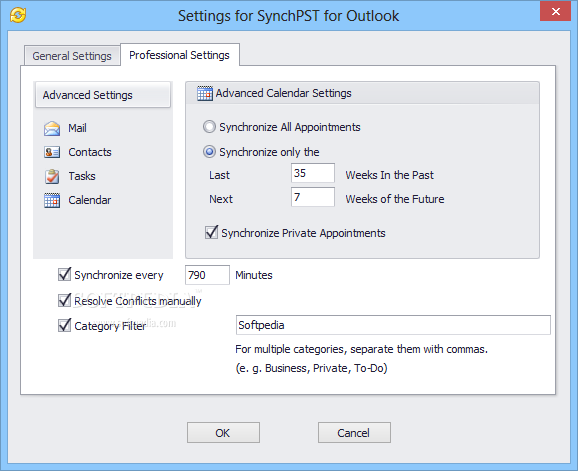The image size is (578, 471).
Task: Toggle Synchronize Private Appointments checkbox
Action: pyautogui.click(x=212, y=233)
